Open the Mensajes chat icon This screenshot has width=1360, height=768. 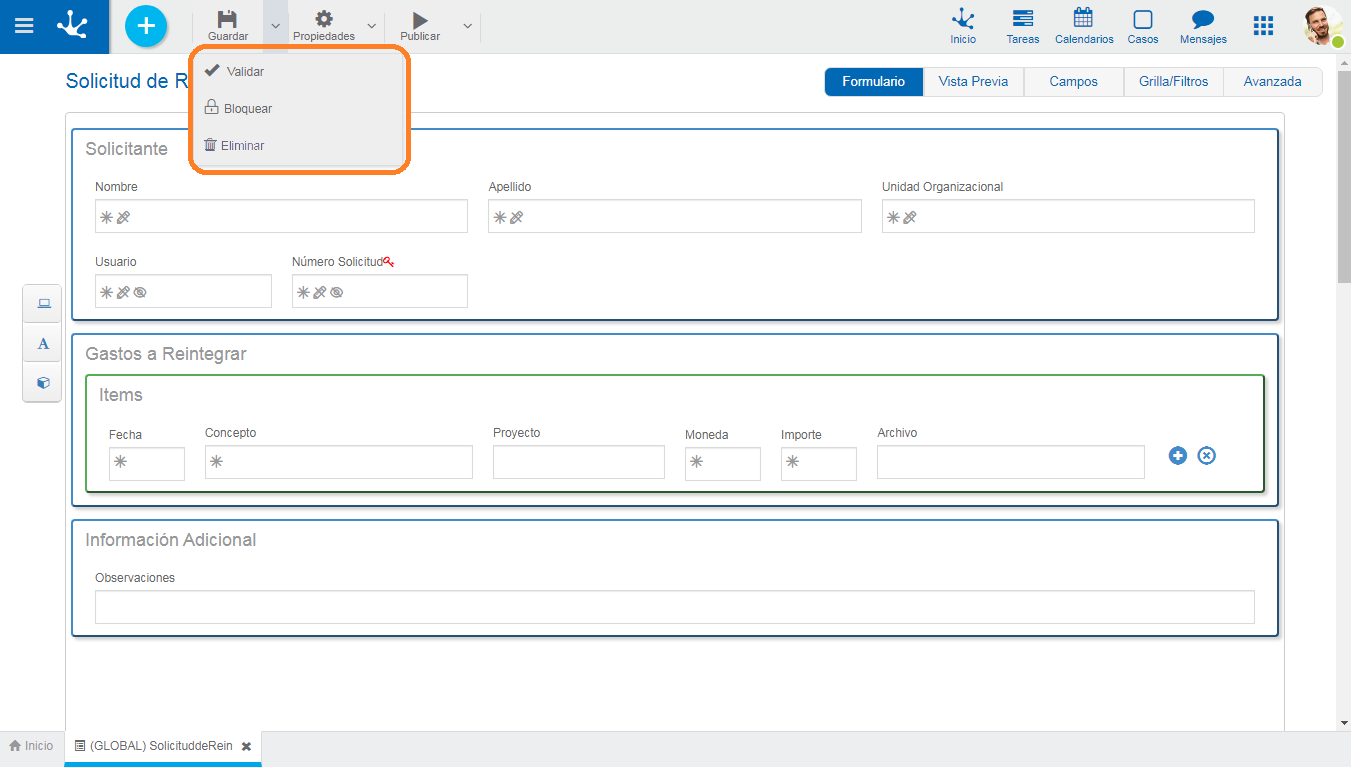(1203, 26)
